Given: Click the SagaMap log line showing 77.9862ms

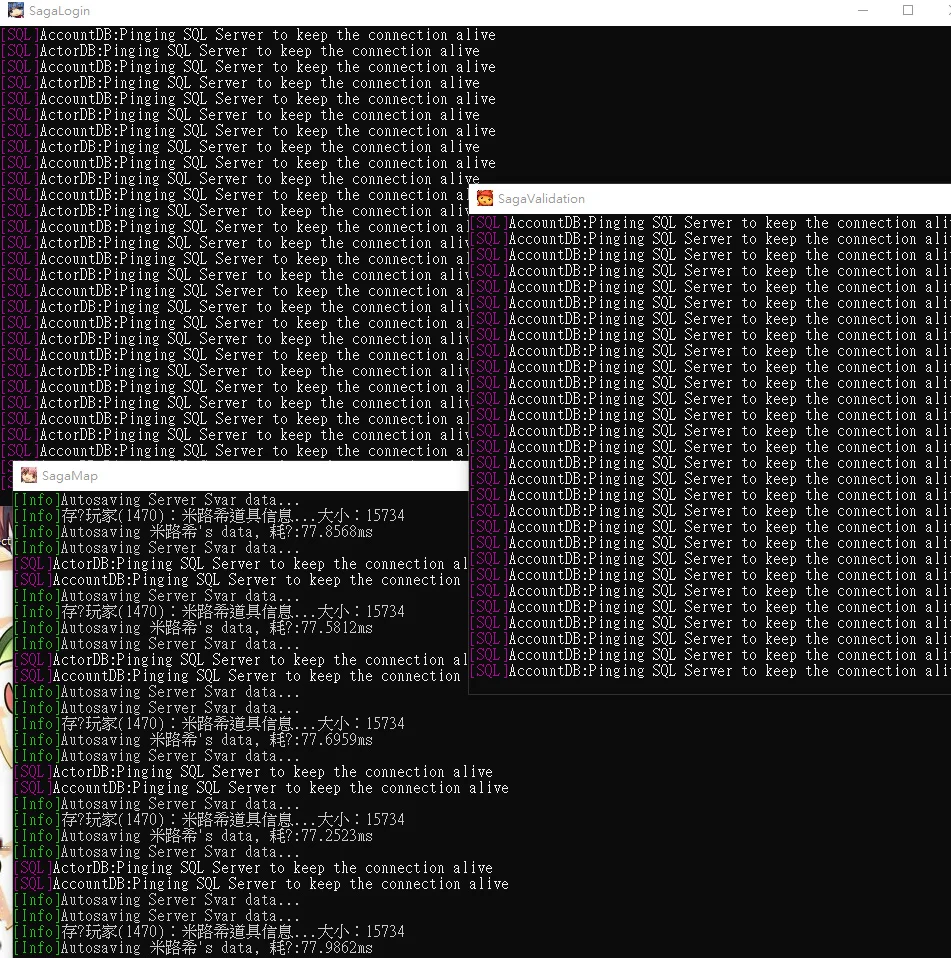Looking at the screenshot, I should click(x=193, y=948).
